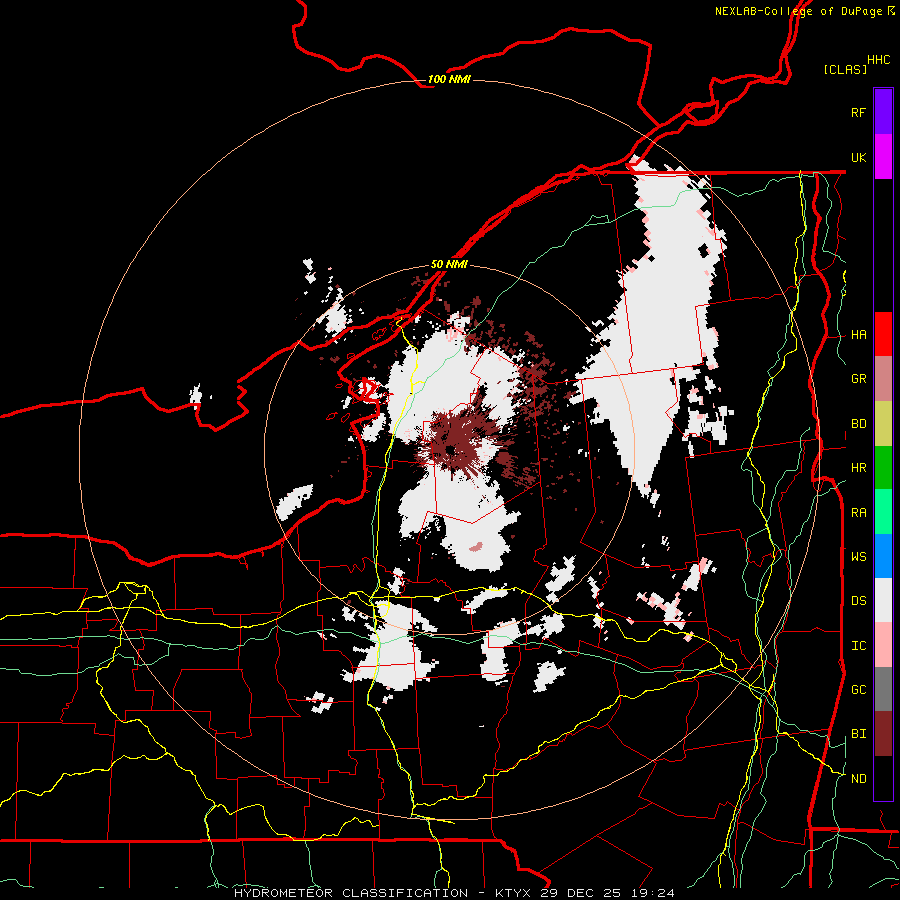Click the "IC" legend label
Image resolution: width=900 pixels, height=900 pixels.
coord(858,646)
